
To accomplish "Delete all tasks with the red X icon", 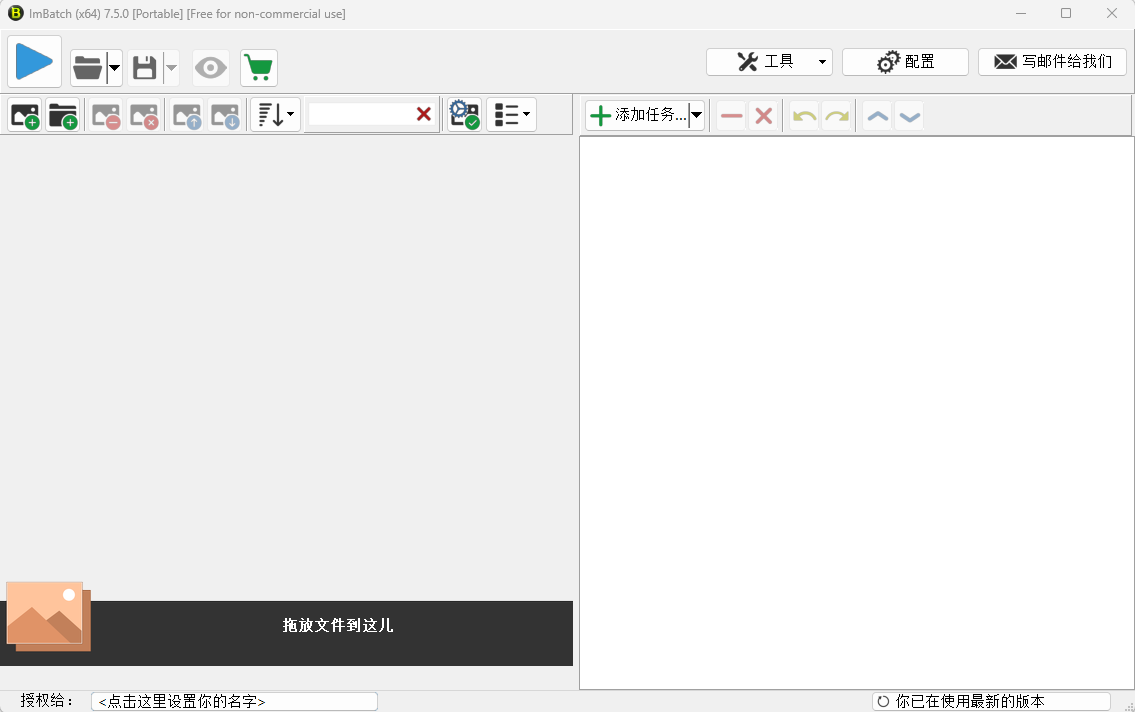I will coord(764,116).
